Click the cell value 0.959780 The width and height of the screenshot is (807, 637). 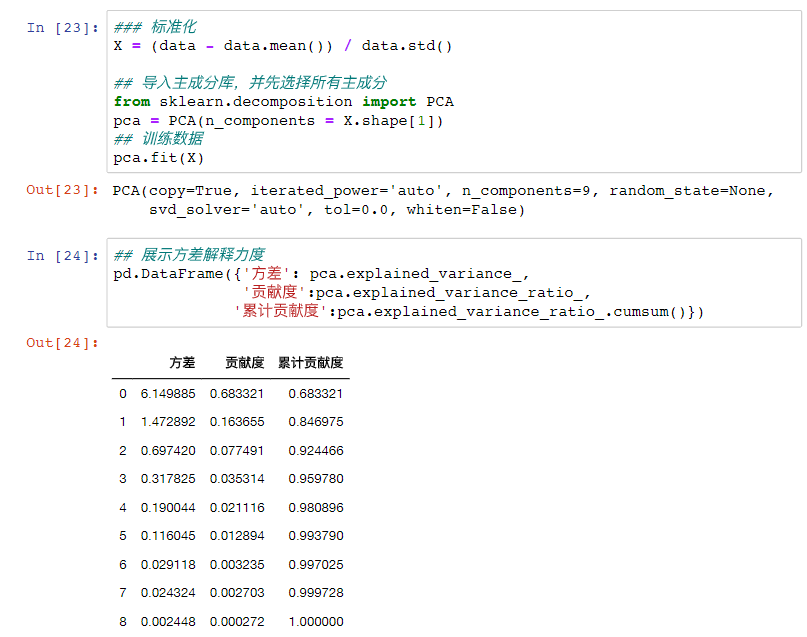coord(315,479)
